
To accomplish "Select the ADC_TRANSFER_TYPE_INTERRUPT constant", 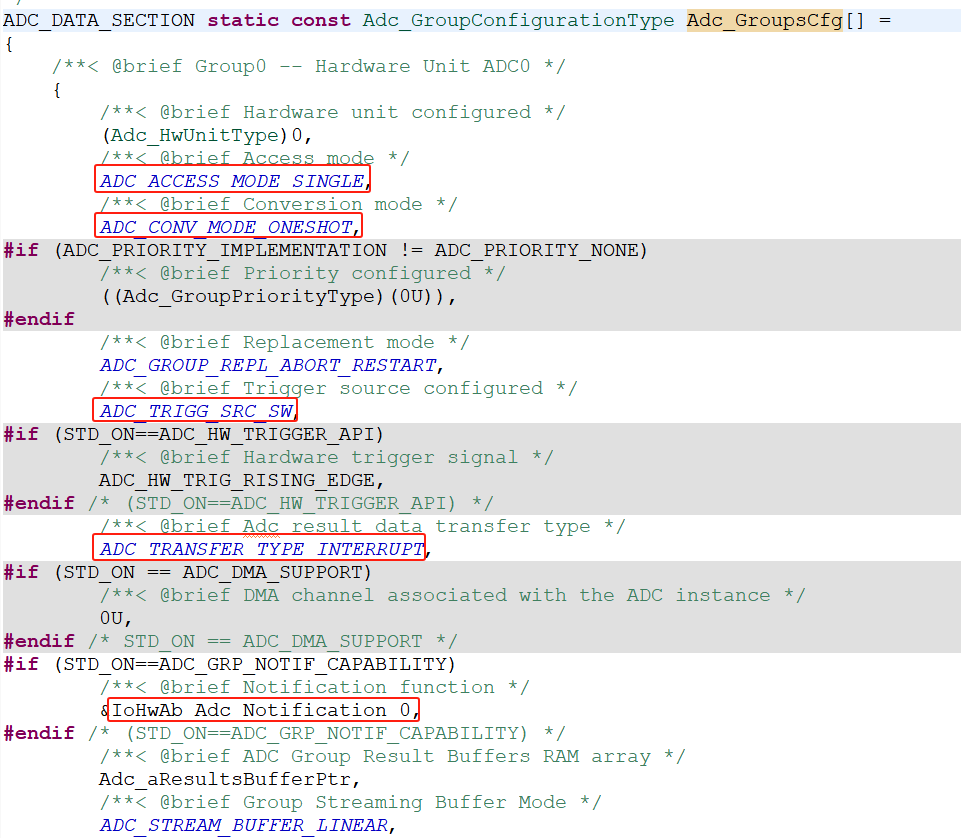I will click(x=261, y=549).
